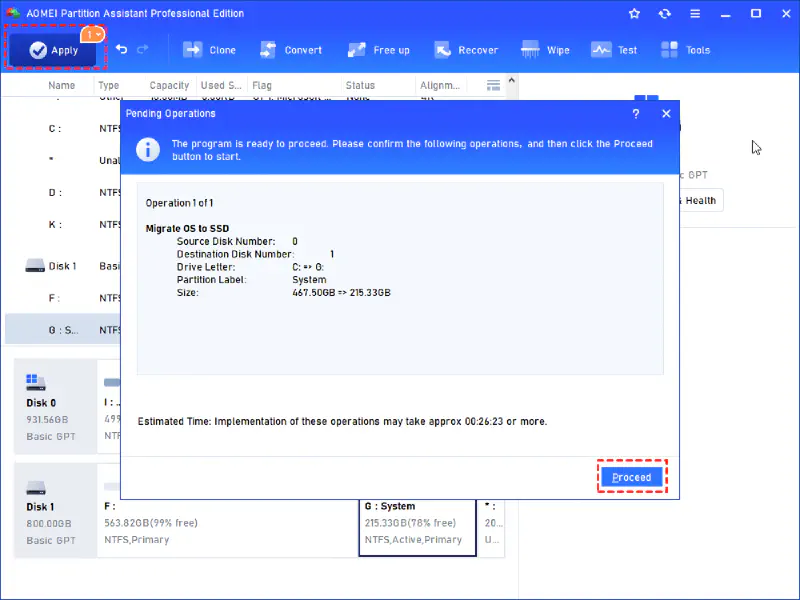Open the Tools menu
This screenshot has height=600, width=800.
tap(686, 50)
